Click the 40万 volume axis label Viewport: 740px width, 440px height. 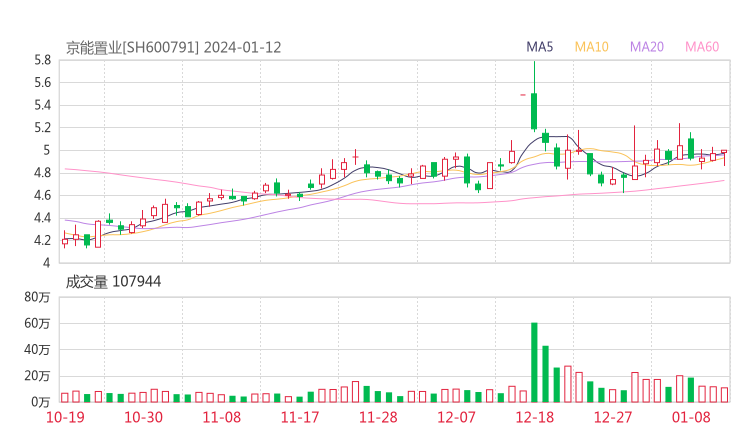point(37,350)
